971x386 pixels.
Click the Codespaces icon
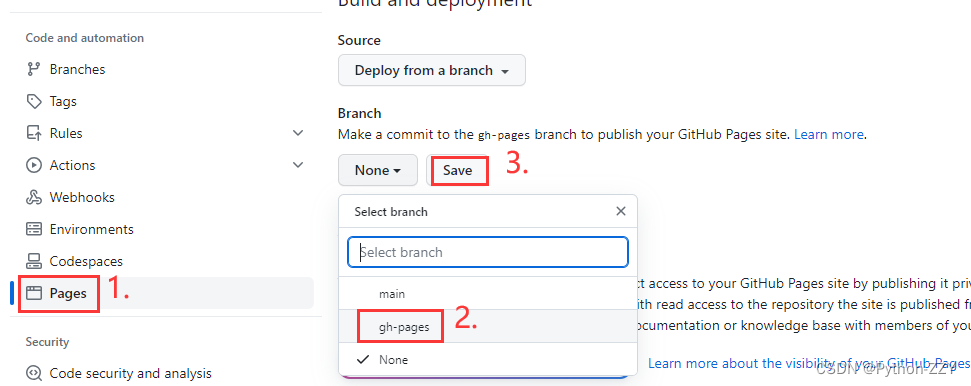click(x=33, y=261)
